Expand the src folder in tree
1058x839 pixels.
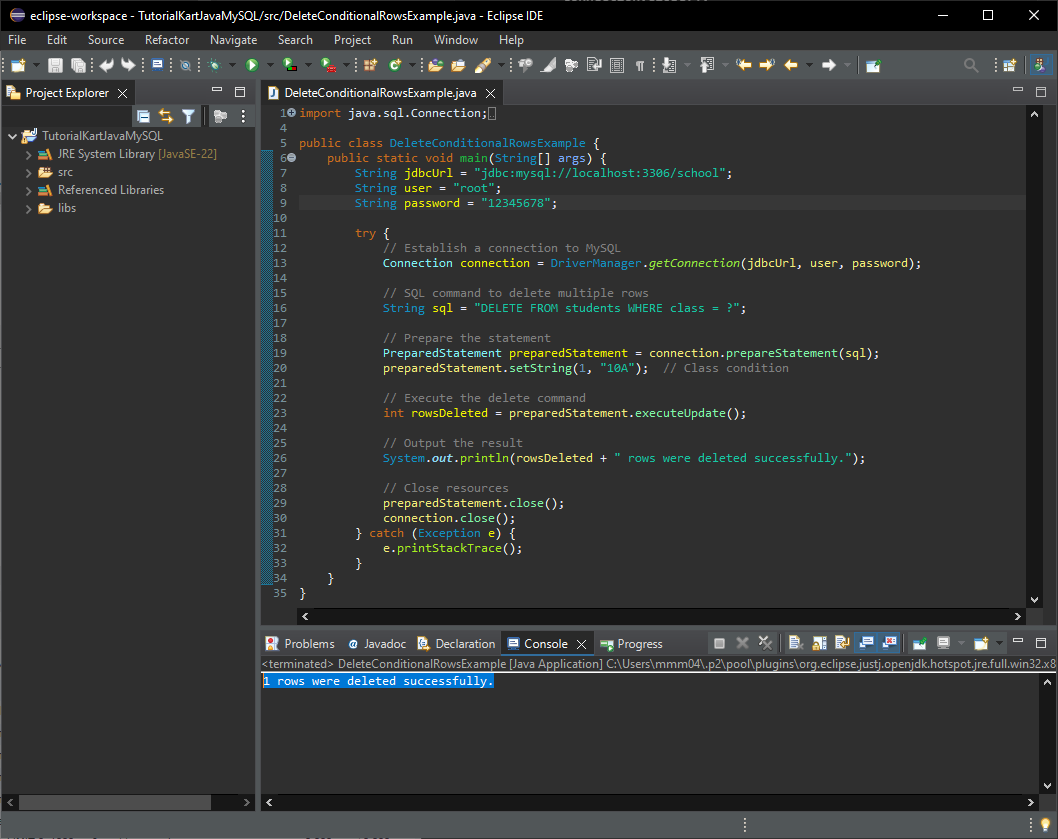point(29,172)
